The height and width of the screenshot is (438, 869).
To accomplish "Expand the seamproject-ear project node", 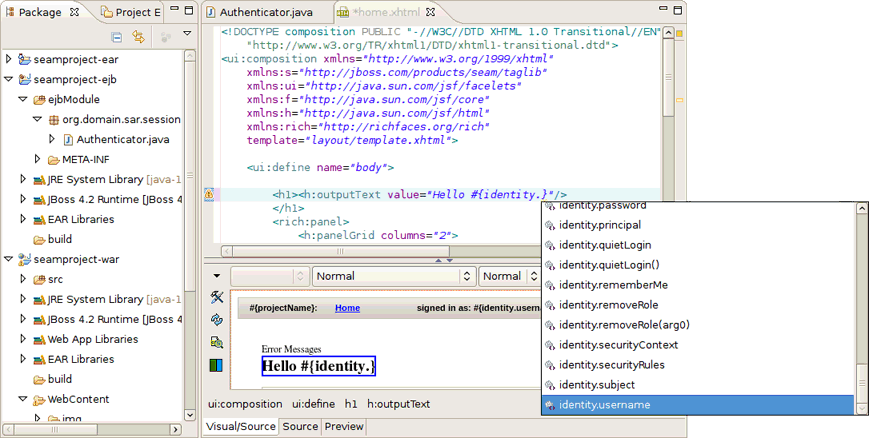I will pos(8,59).
